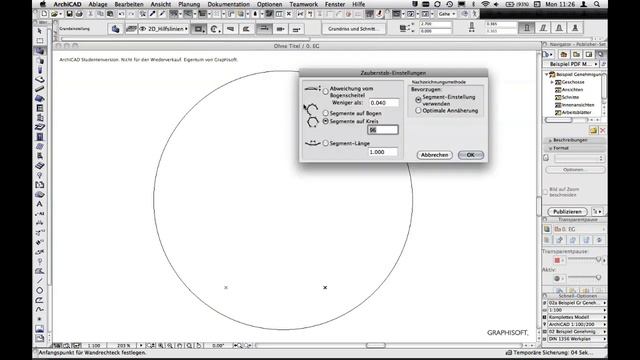Screen dimensions: 640x360
Task: Select 'Segmente auf Bogen' radio button
Action: coord(325,113)
